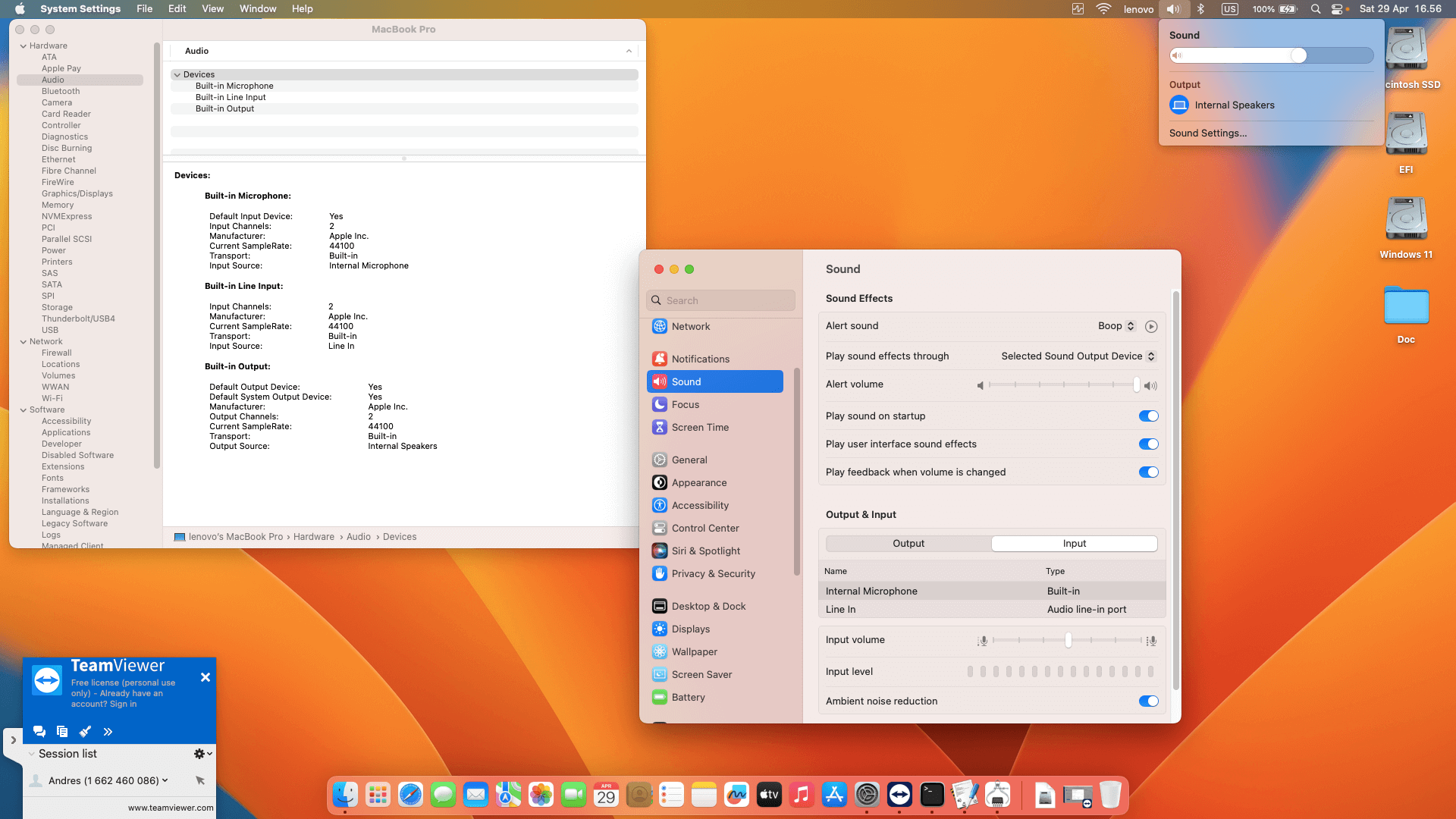Click Wi-Fi icon in the menu bar
Viewport: 1456px width, 819px height.
click(x=1103, y=9)
